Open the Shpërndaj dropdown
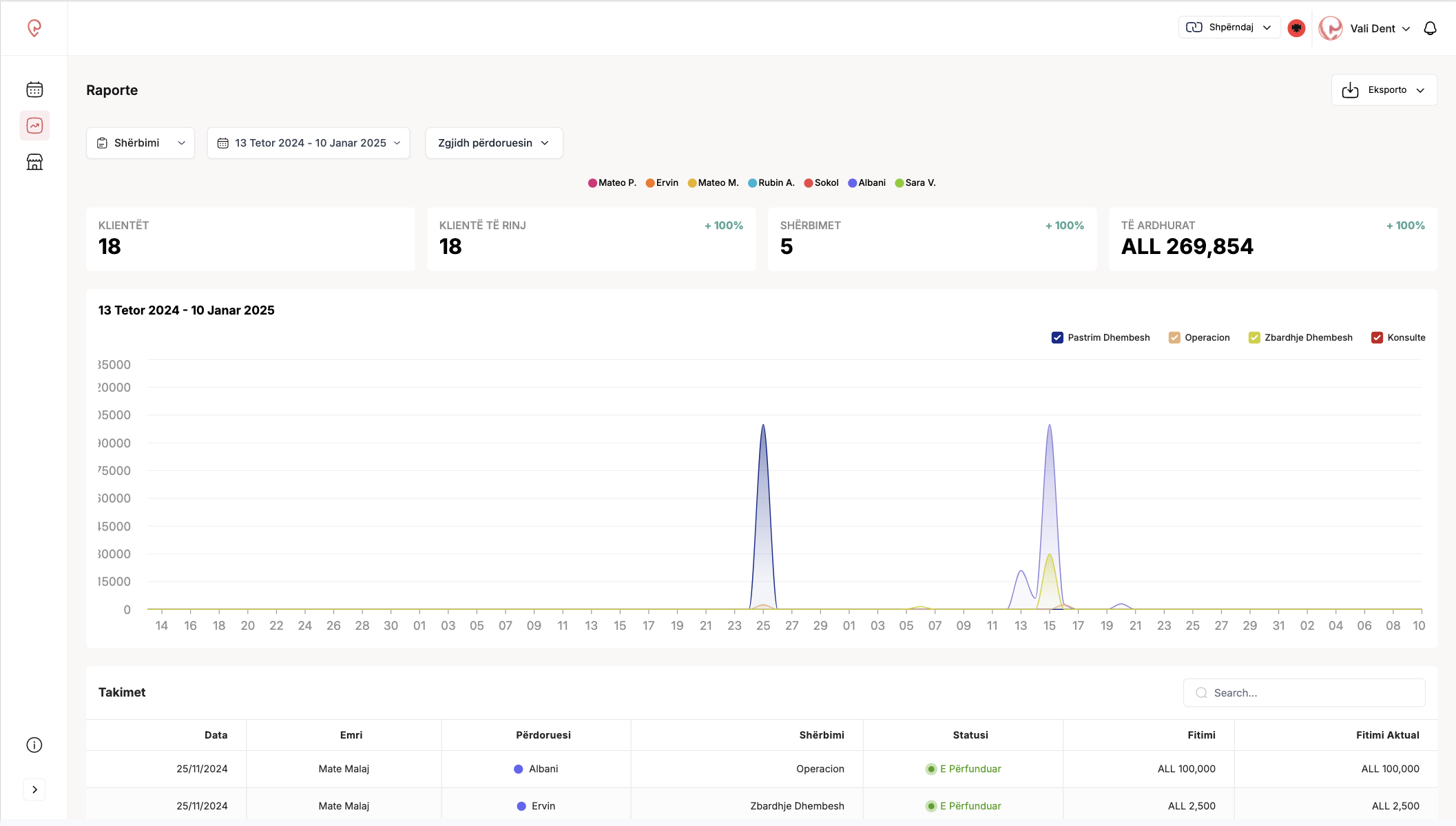This screenshot has width=1456, height=826. tap(1229, 28)
